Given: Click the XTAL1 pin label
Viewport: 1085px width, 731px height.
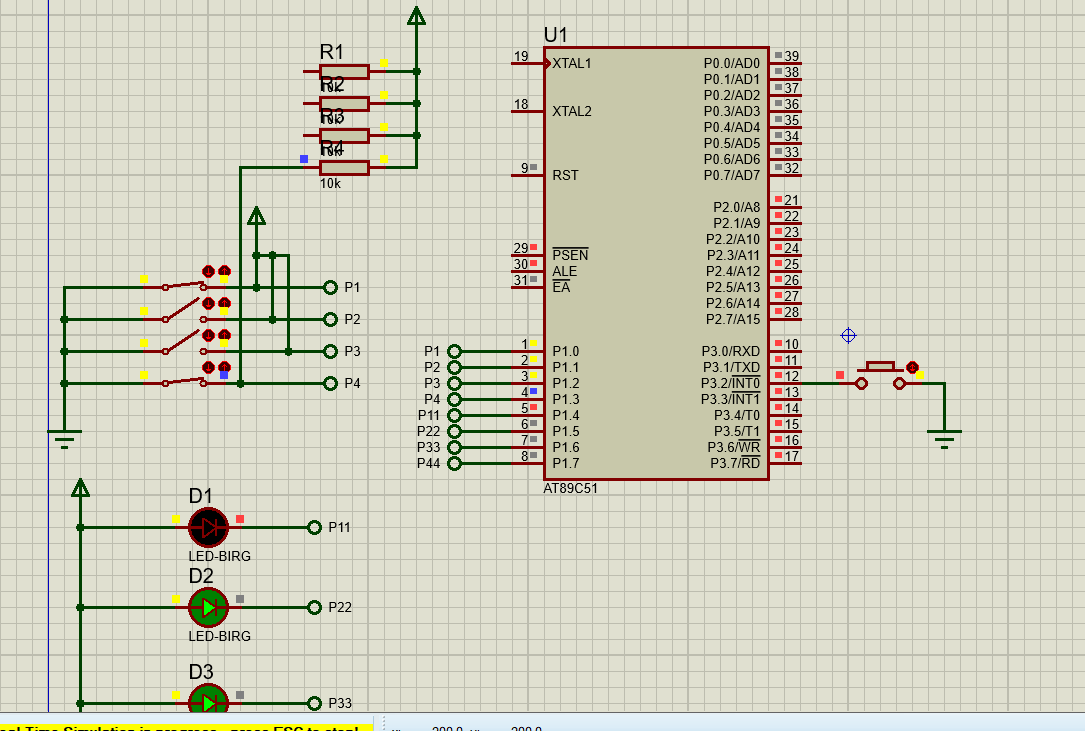Looking at the screenshot, I should (x=572, y=64).
